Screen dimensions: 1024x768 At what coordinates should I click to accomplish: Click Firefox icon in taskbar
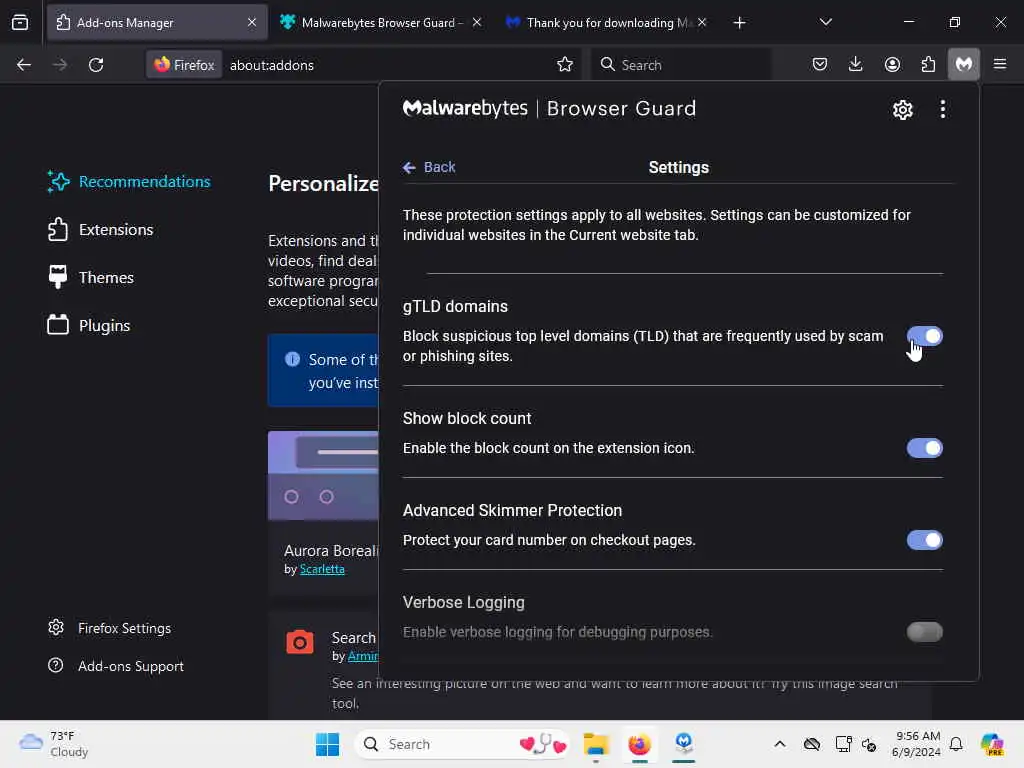click(639, 744)
